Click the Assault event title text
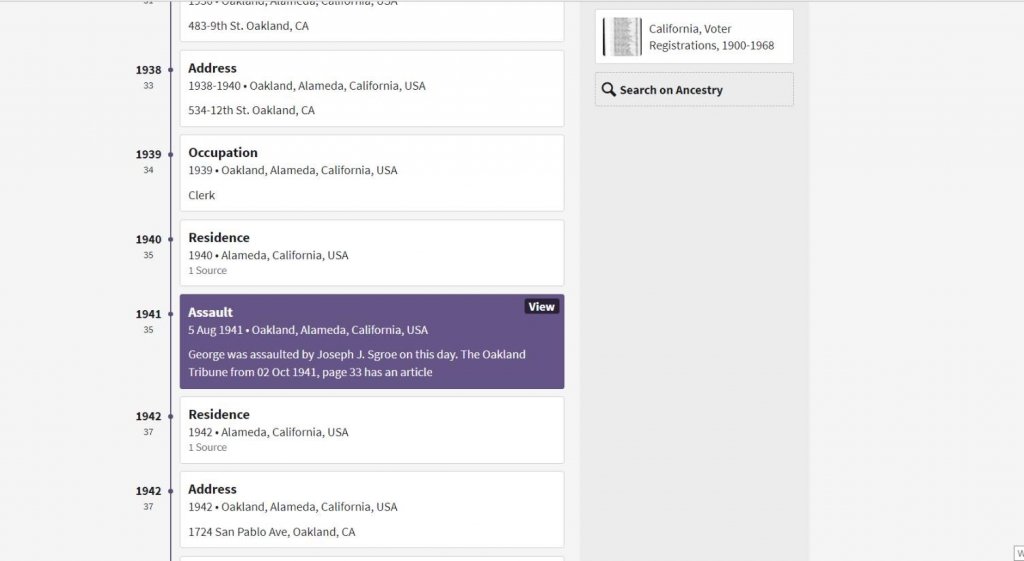 click(x=210, y=312)
